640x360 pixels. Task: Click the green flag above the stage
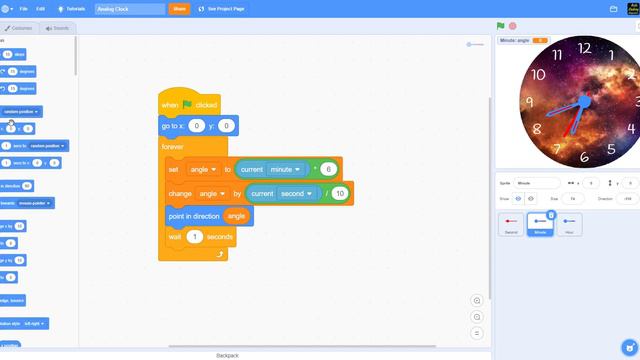[x=500, y=26]
